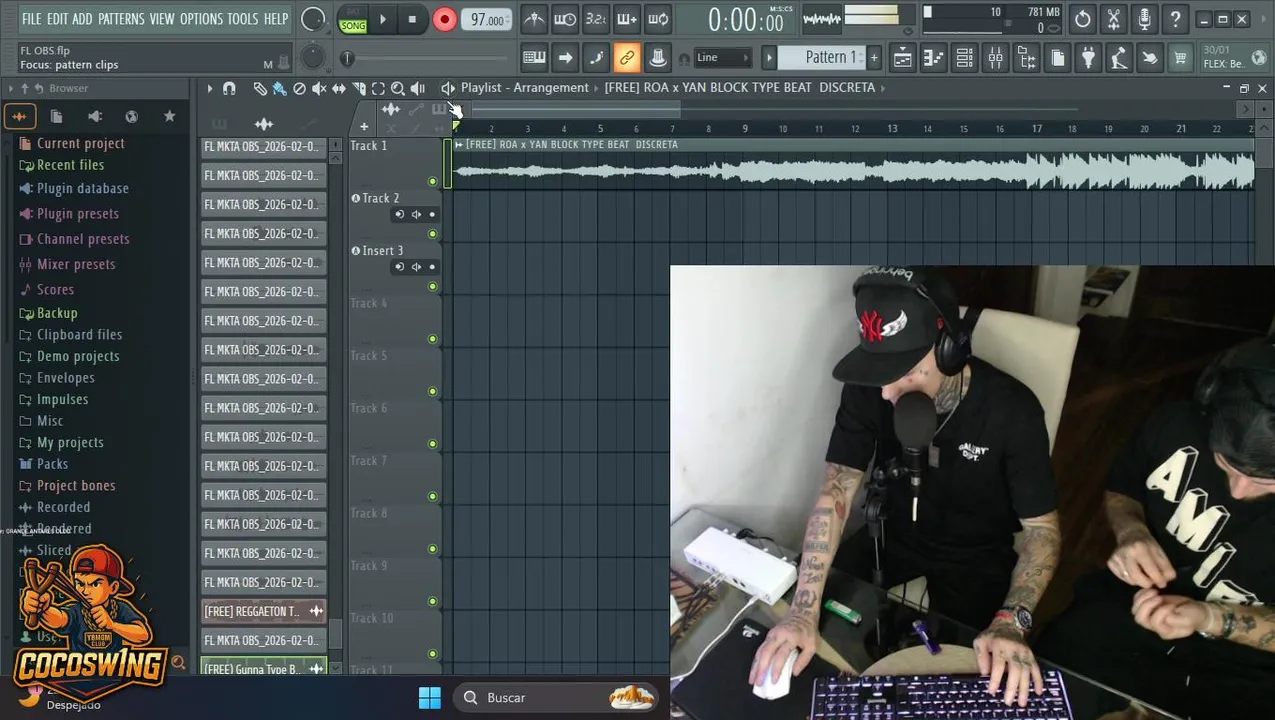This screenshot has width=1275, height=720.
Task: Select the Delete tool in Playlist
Action: pos(299,88)
